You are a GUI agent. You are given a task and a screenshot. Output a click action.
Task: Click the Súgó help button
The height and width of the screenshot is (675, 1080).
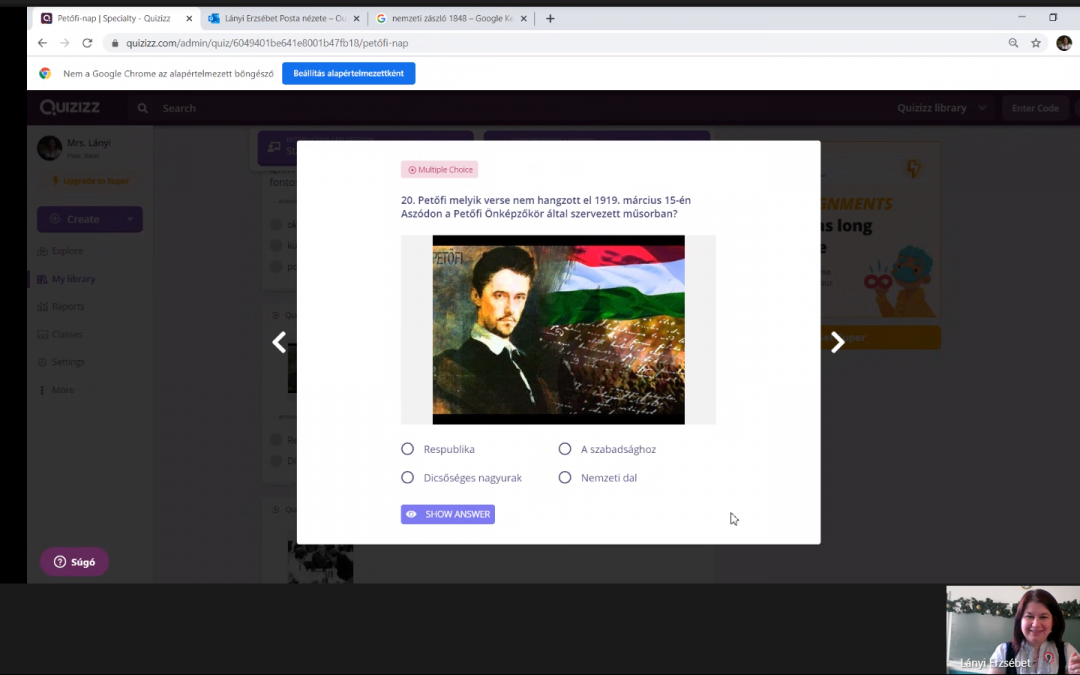click(74, 562)
